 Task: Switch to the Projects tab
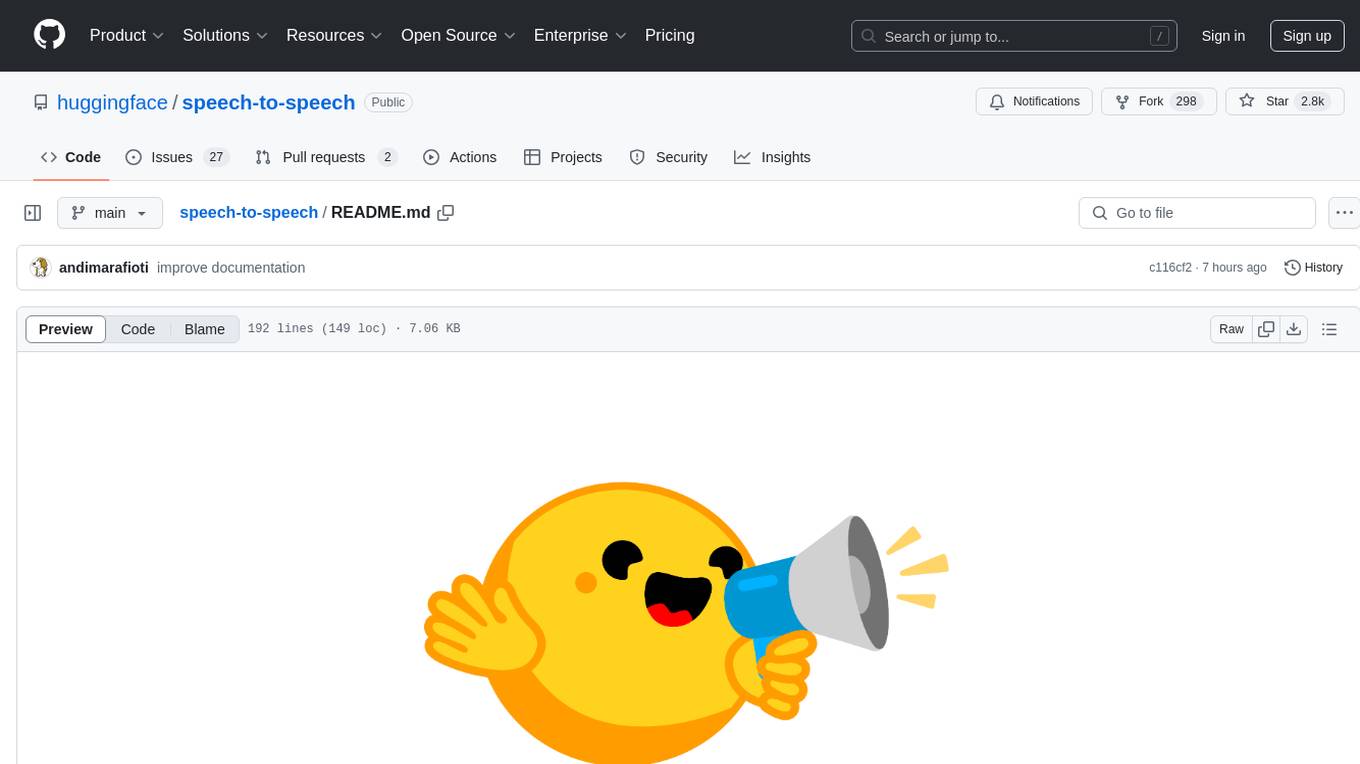[563, 157]
